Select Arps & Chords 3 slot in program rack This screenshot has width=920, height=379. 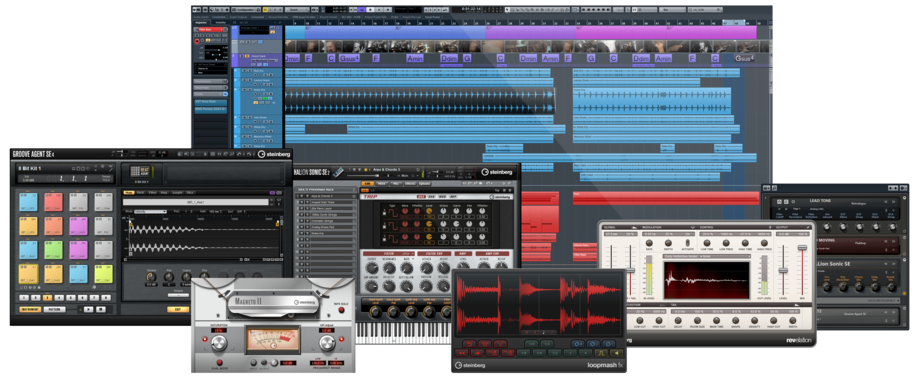(326, 195)
